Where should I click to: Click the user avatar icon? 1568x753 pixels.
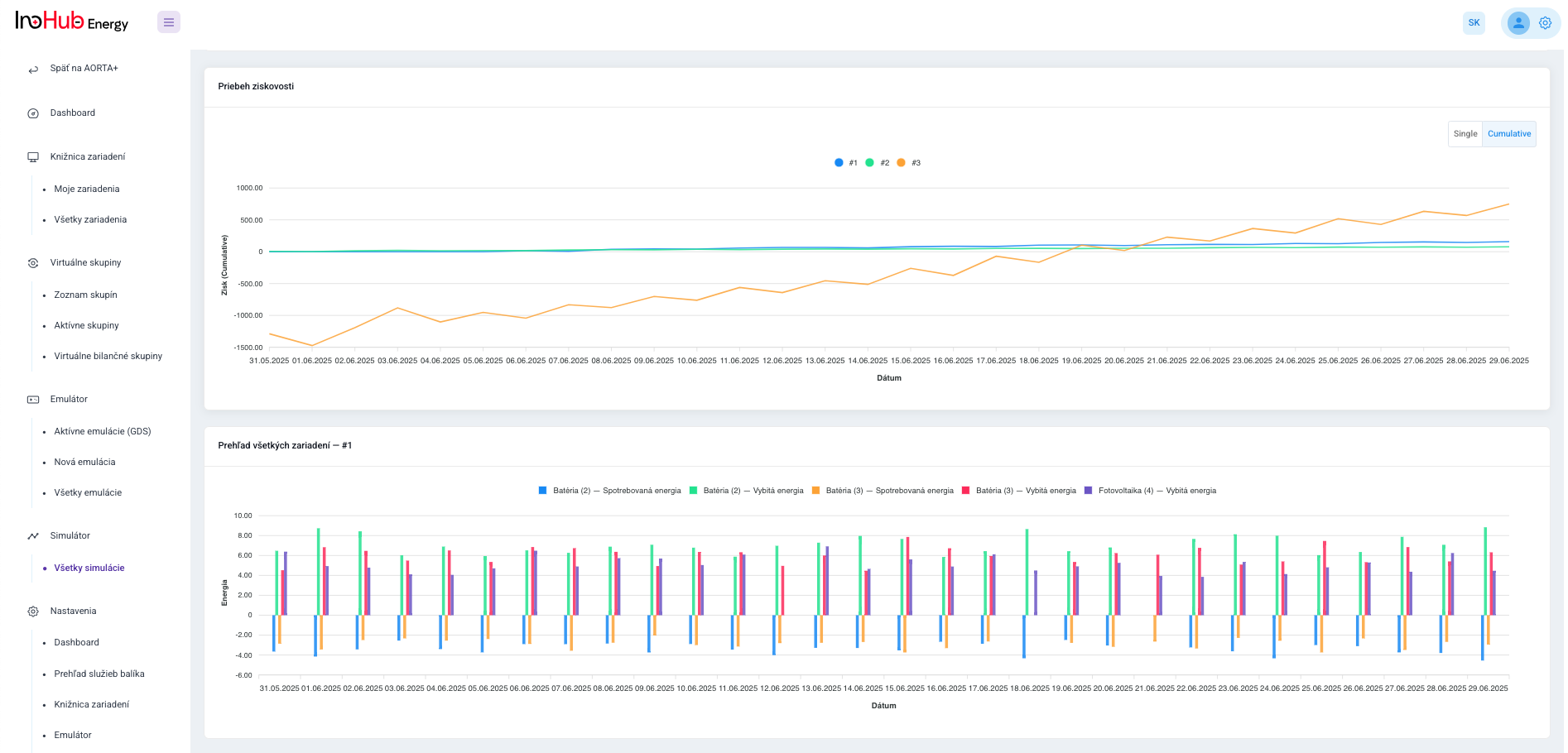1517,22
